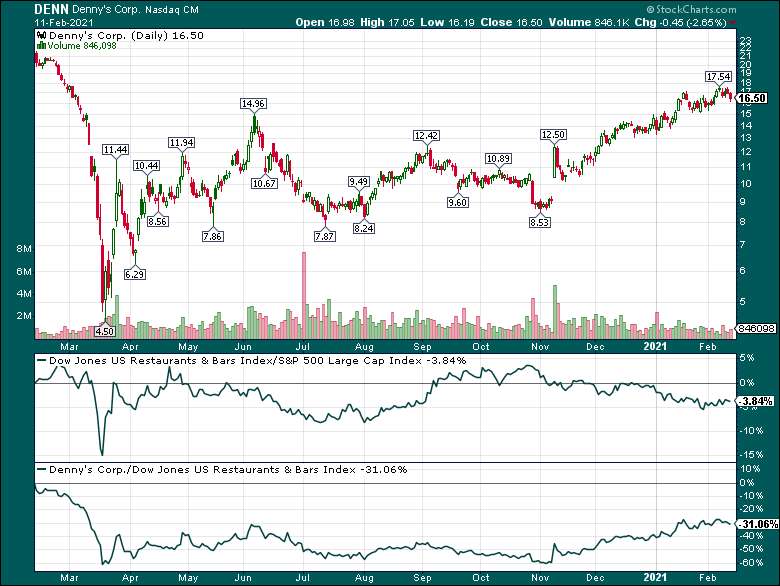Click the Volume 846,098 legend text

click(x=82, y=46)
